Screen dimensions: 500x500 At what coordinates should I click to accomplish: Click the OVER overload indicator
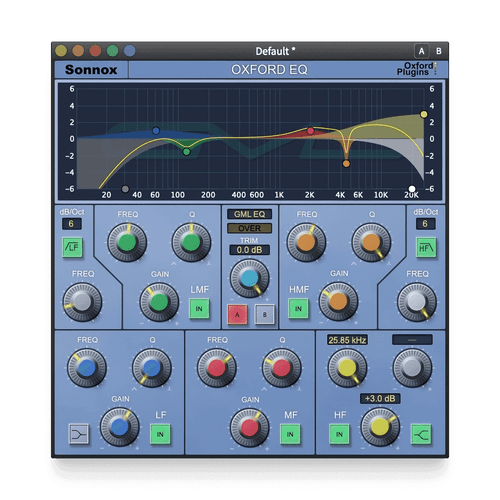pos(249,228)
